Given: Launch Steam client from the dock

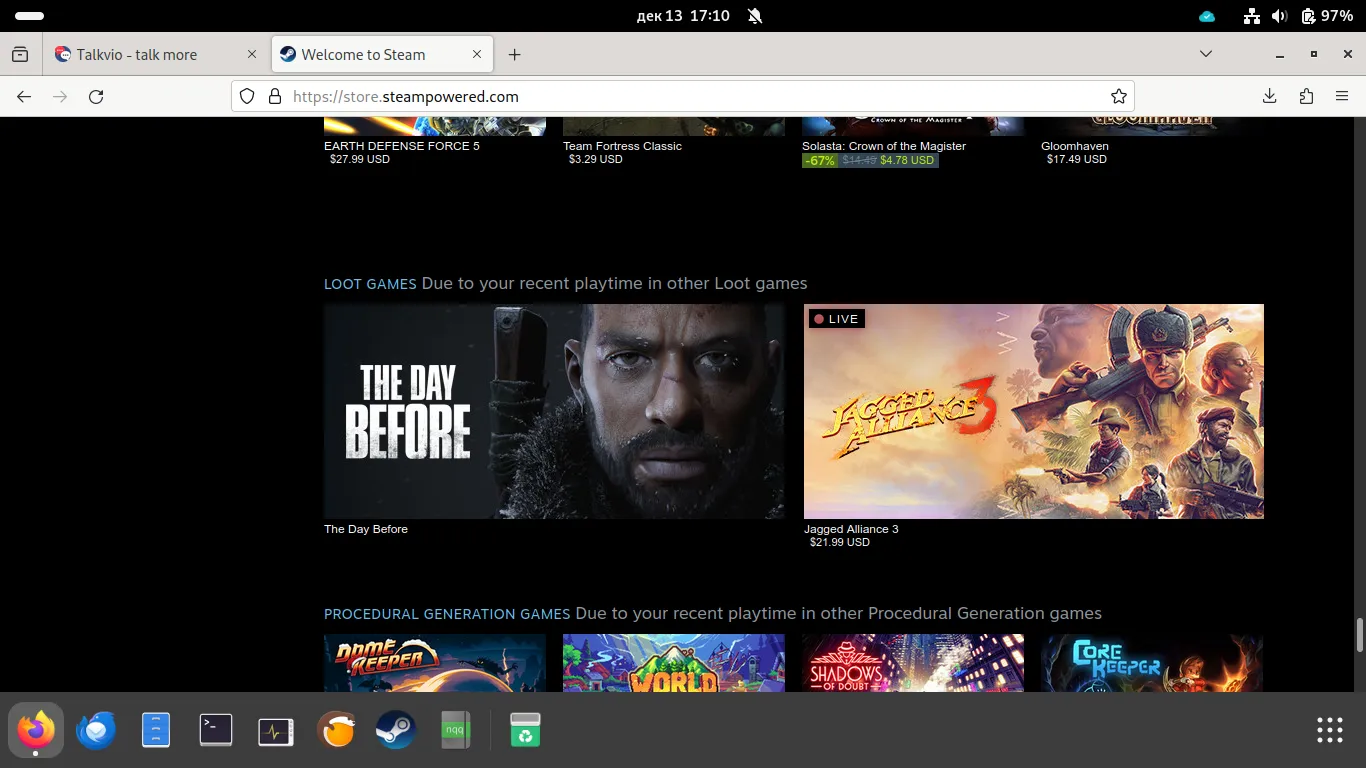Looking at the screenshot, I should pyautogui.click(x=396, y=730).
